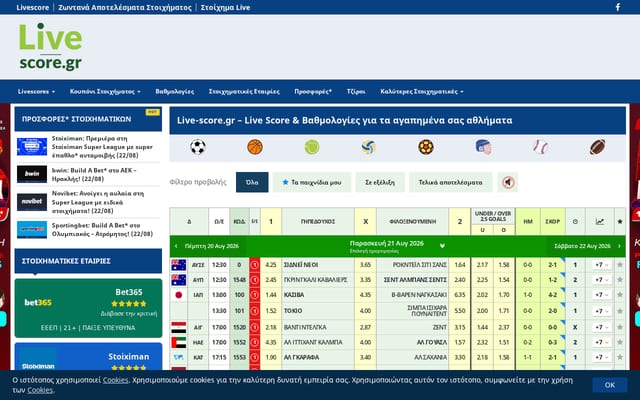Expand +7 odds in Αλ Γκαράφα row
Image resolution: width=640 pixels, height=400 pixels.
[602, 358]
